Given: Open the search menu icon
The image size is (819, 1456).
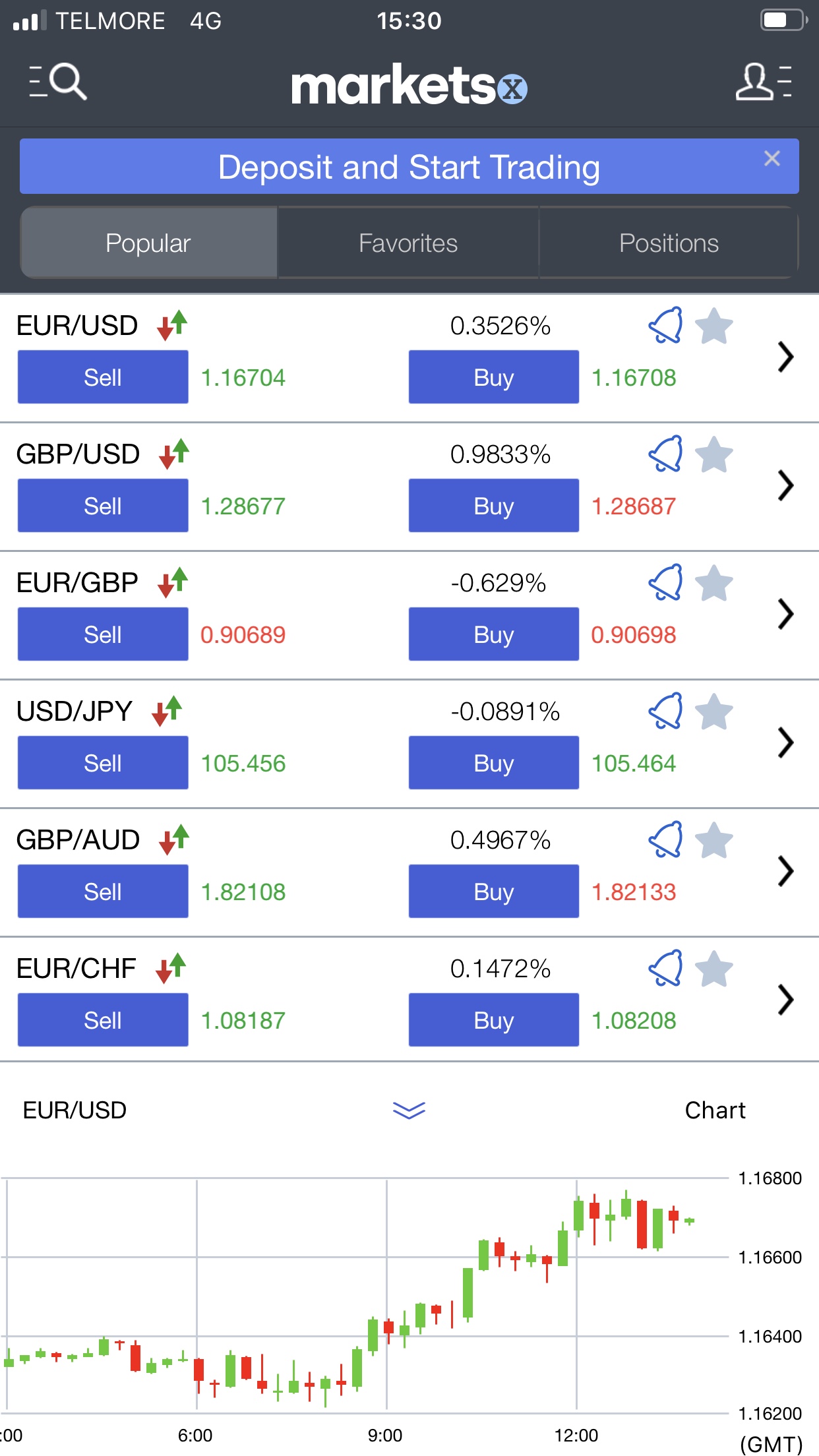Looking at the screenshot, I should click(x=58, y=82).
